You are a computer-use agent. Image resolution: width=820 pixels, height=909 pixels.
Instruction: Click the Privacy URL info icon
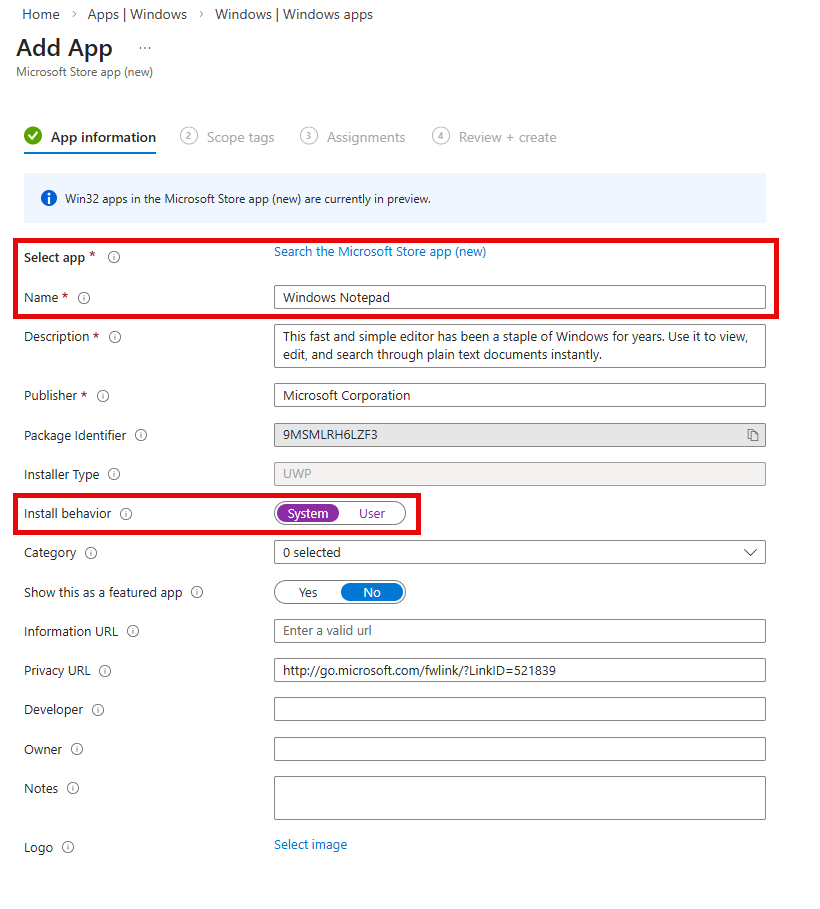point(105,671)
